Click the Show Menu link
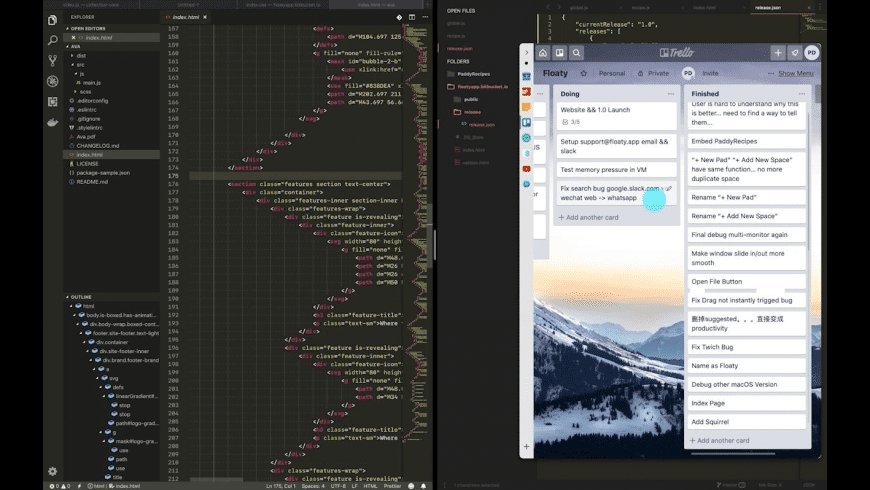This screenshot has height=490, width=870. tap(795, 73)
